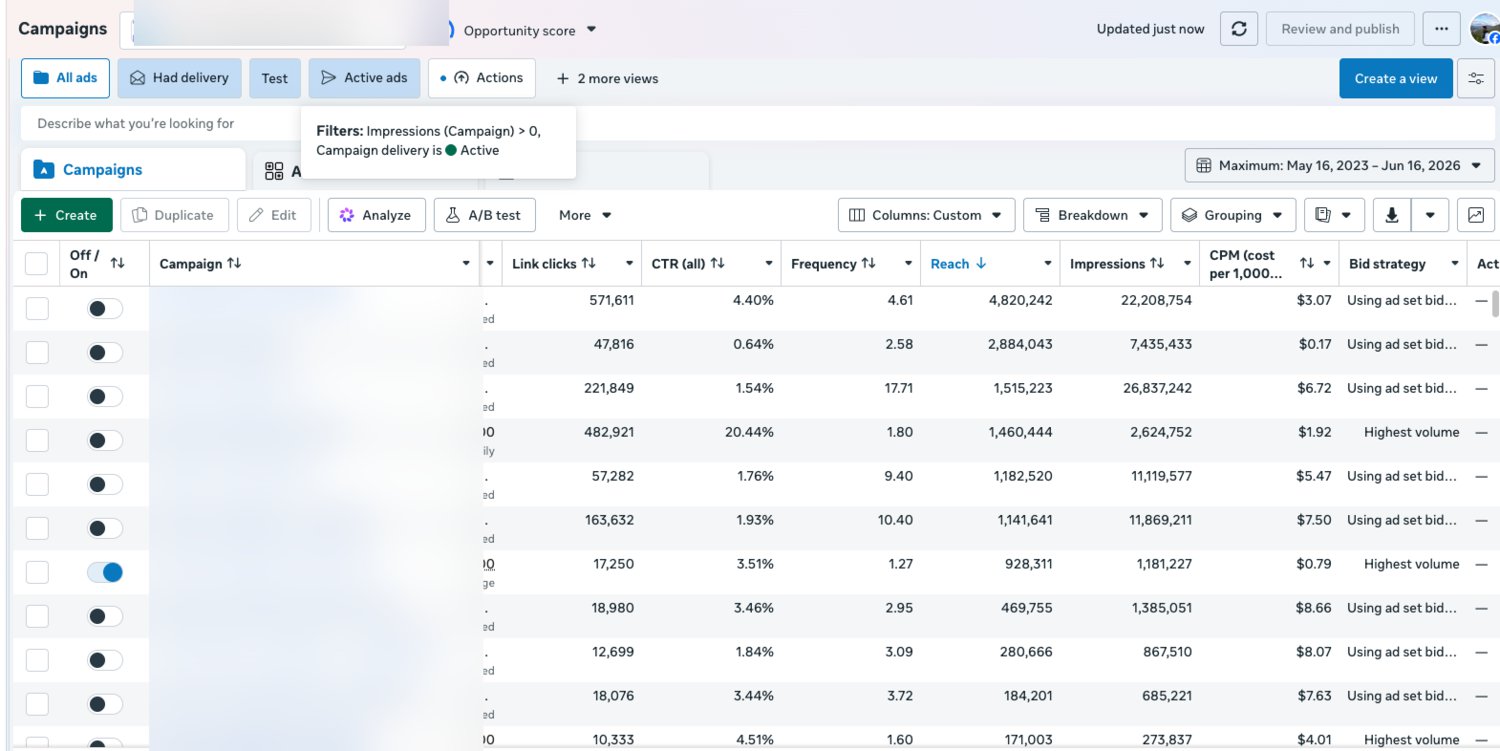Expand the Columns: Custom dropdown
The width and height of the screenshot is (1500, 751).
tap(926, 215)
